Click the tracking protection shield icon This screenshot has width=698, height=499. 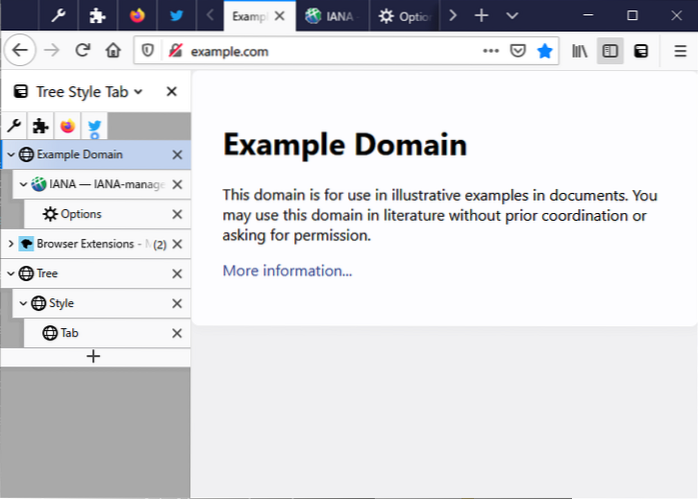click(x=147, y=51)
